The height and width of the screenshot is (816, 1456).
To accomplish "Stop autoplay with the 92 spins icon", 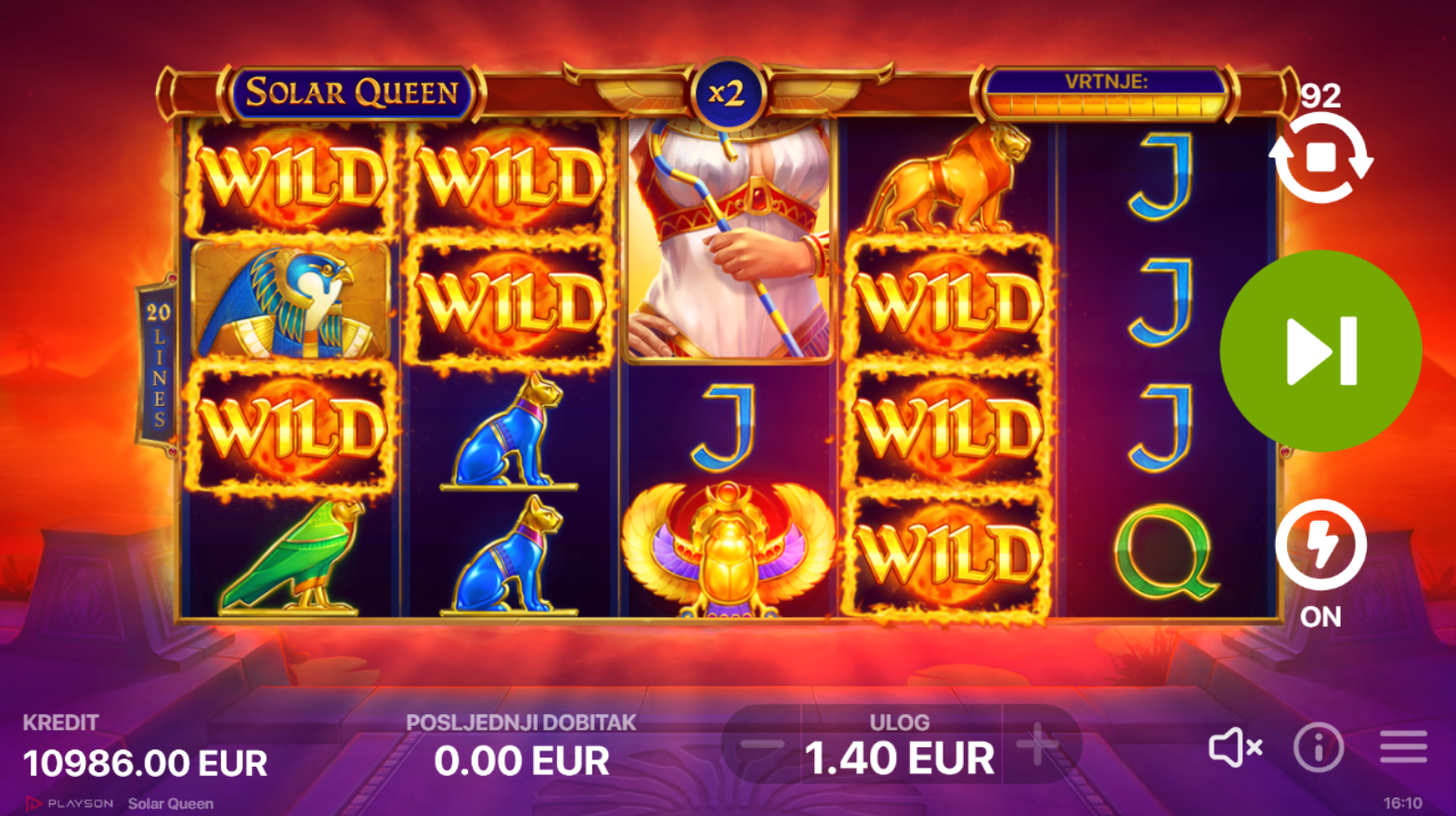I will point(1320,158).
